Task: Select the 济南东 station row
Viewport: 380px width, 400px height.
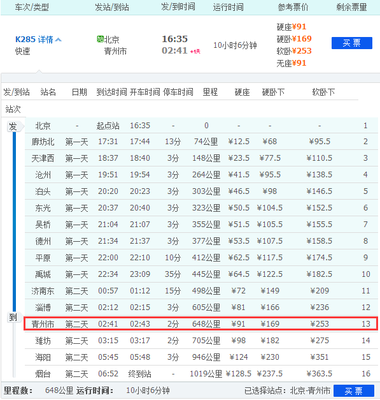Action: [202, 291]
